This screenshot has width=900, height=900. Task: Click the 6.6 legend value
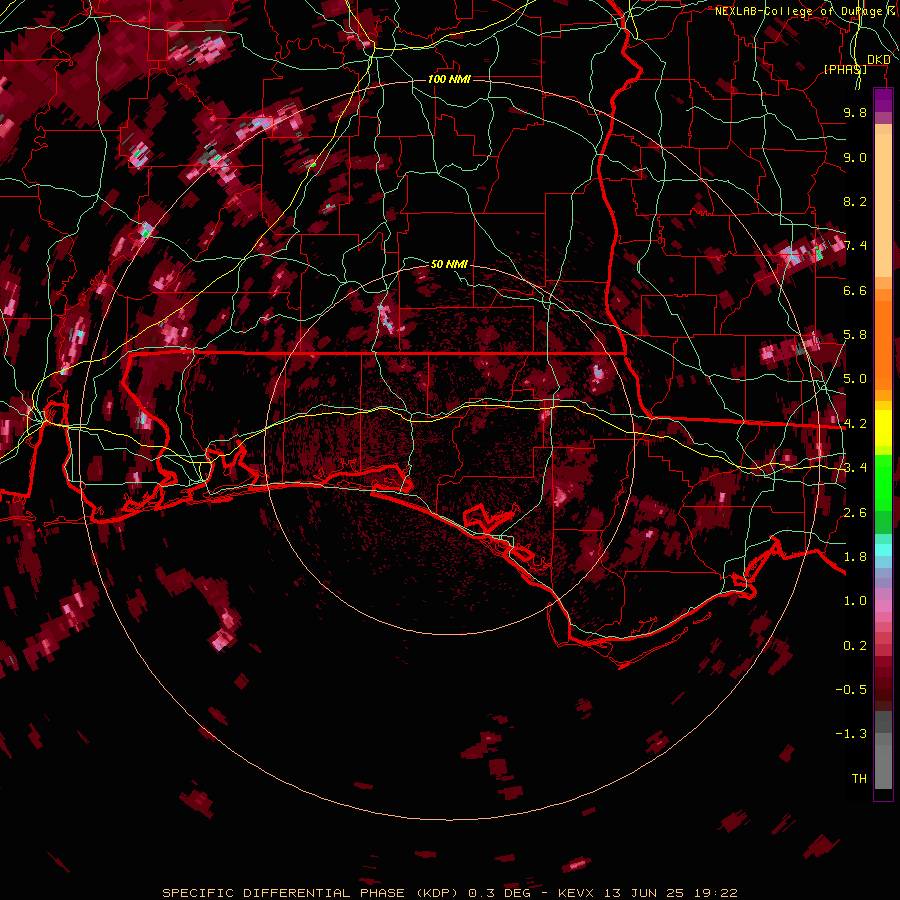[x=855, y=291]
